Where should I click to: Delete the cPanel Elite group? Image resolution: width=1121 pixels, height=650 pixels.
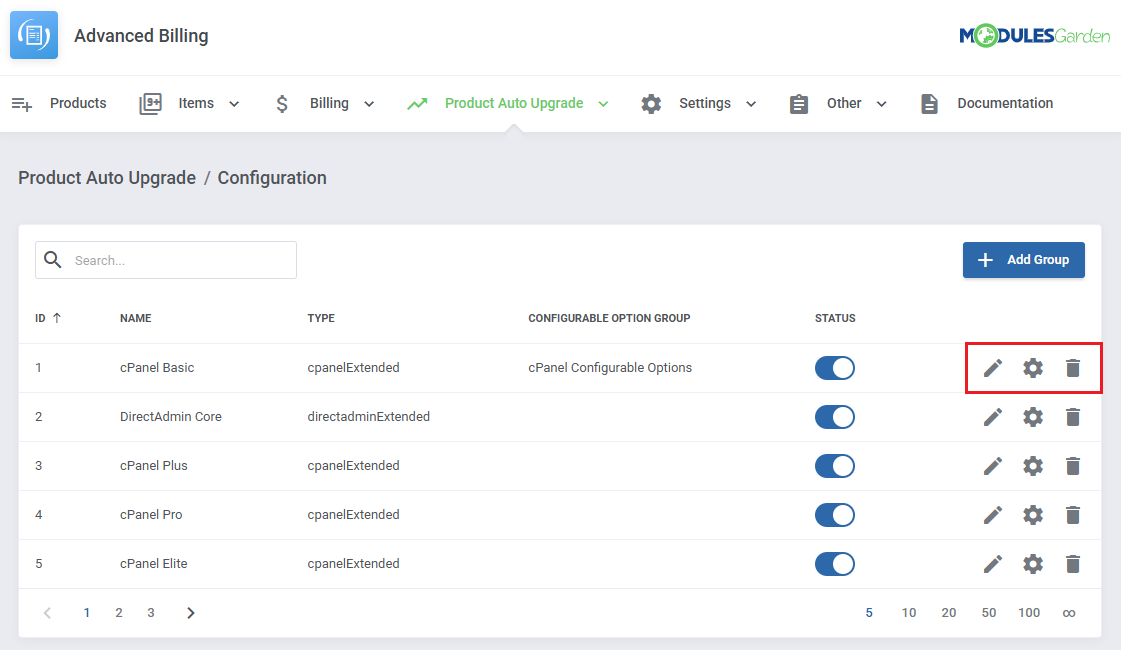pyautogui.click(x=1072, y=564)
